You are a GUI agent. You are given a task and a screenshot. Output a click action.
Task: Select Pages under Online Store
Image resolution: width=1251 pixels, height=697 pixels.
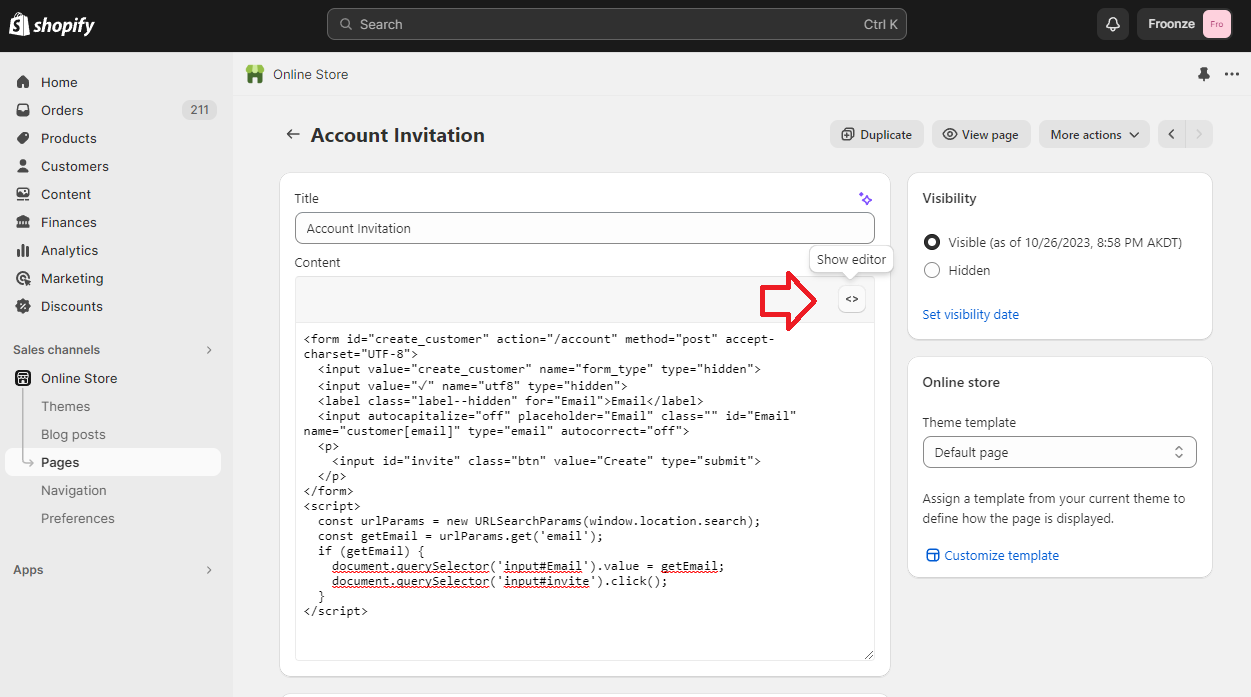[x=113, y=462]
